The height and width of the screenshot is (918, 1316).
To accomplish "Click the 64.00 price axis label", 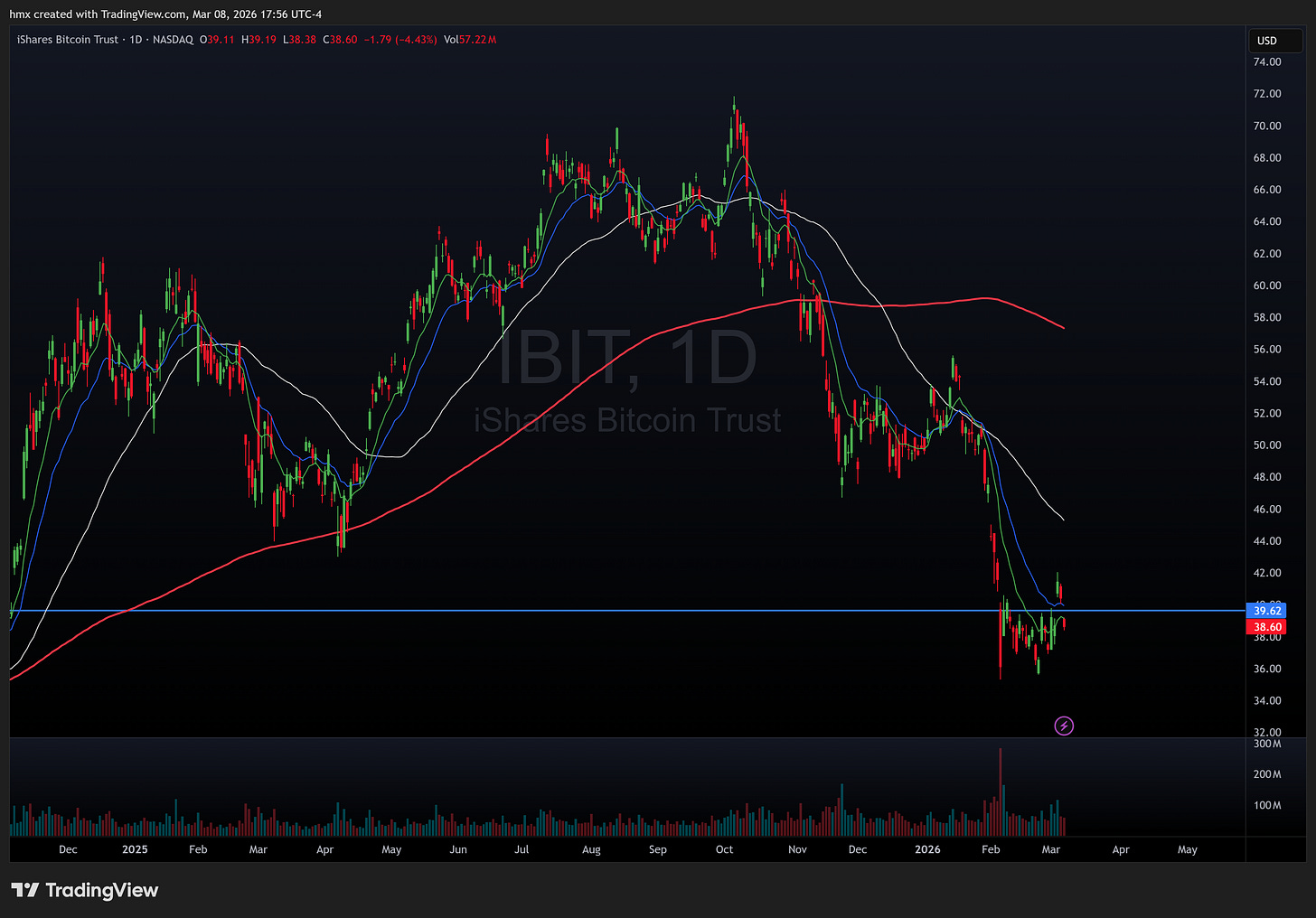I will pyautogui.click(x=1266, y=221).
